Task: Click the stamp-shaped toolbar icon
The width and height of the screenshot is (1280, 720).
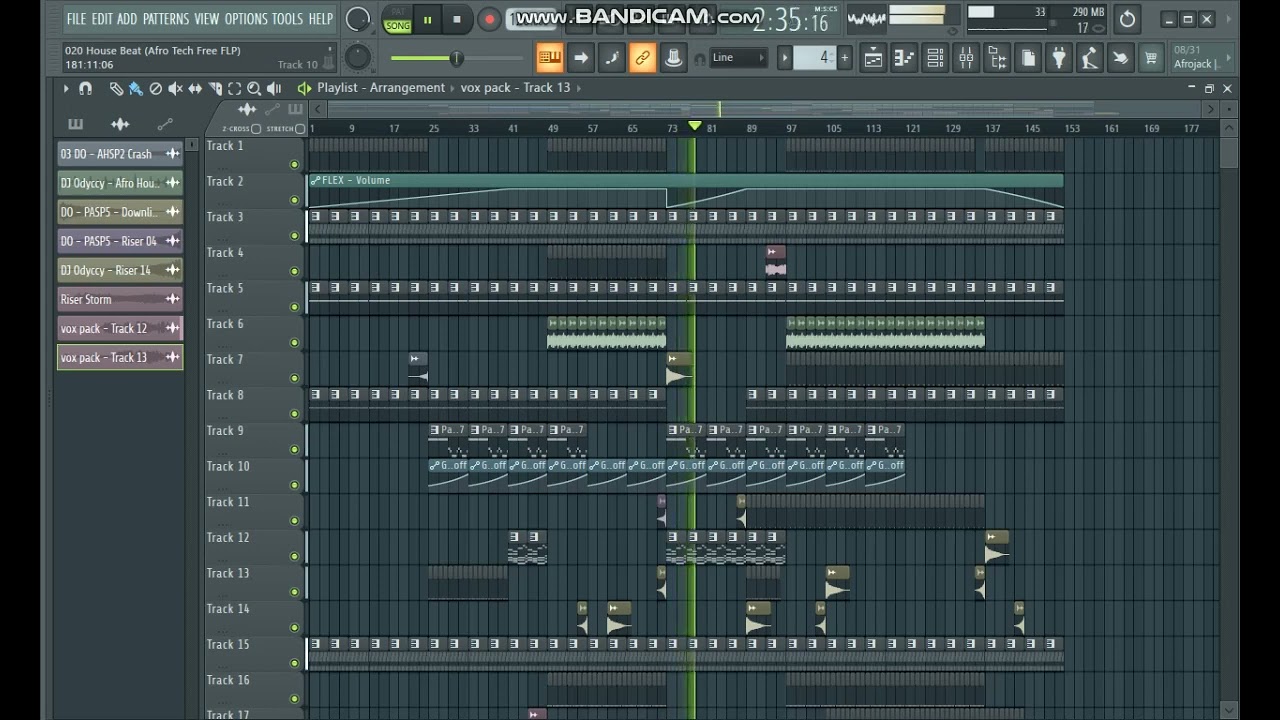Action: click(x=673, y=58)
